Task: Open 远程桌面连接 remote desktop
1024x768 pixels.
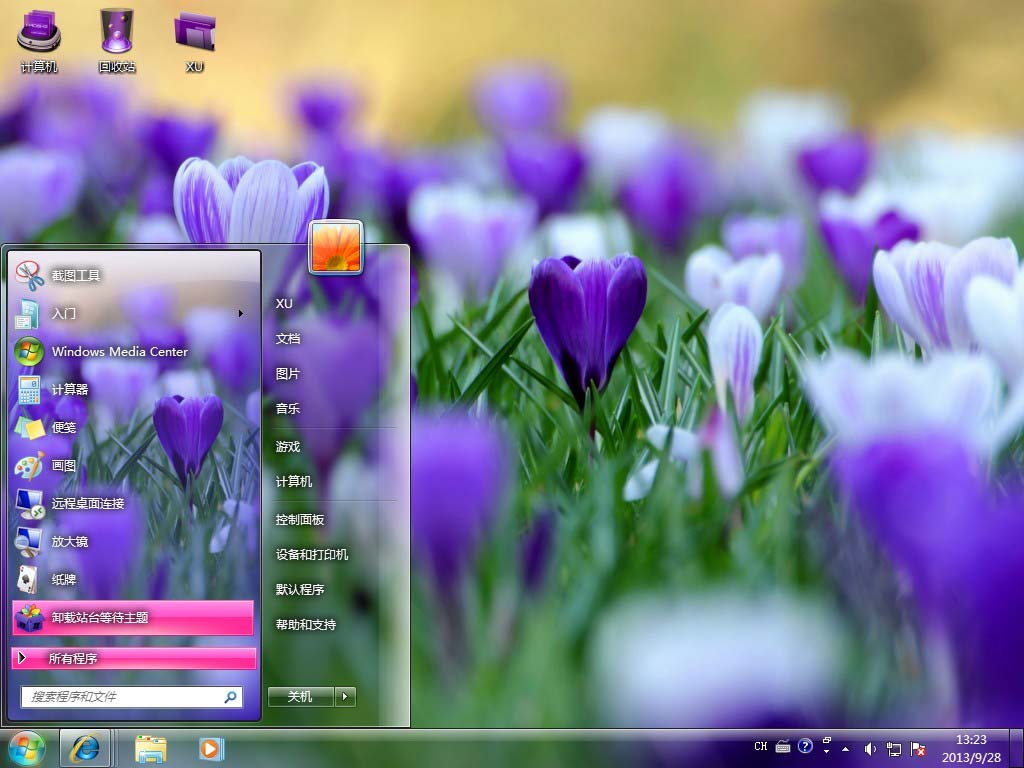Action: (x=88, y=503)
